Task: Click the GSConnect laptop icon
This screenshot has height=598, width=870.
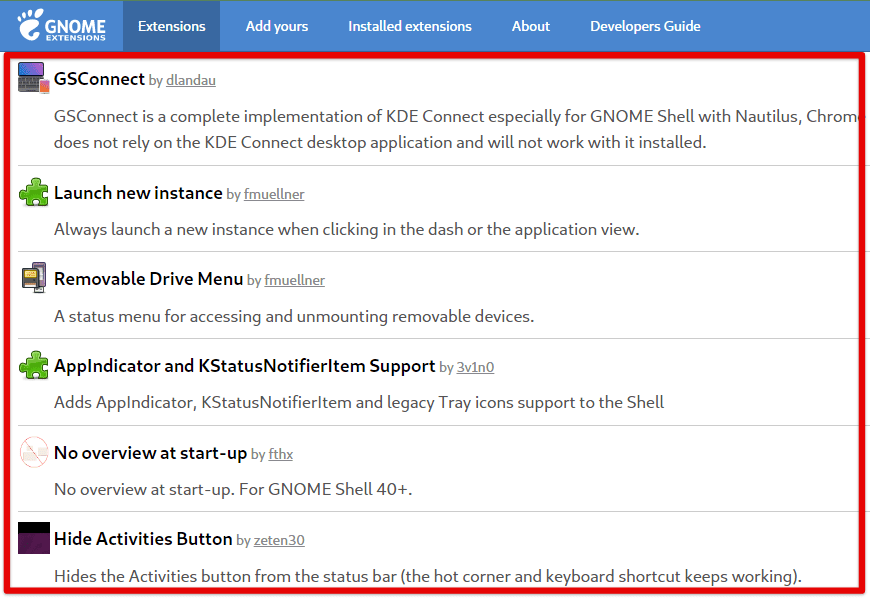Action: pyautogui.click(x=34, y=78)
